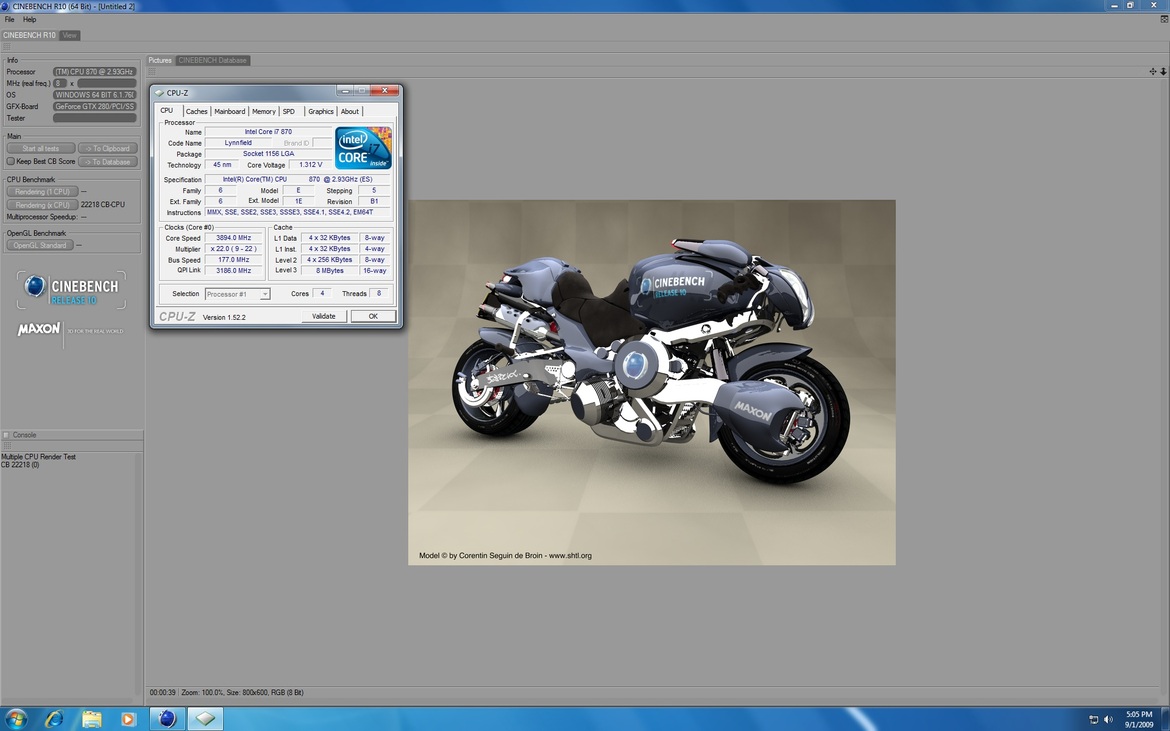Click the Processor info field
1170x731 pixels.
[x=95, y=72]
